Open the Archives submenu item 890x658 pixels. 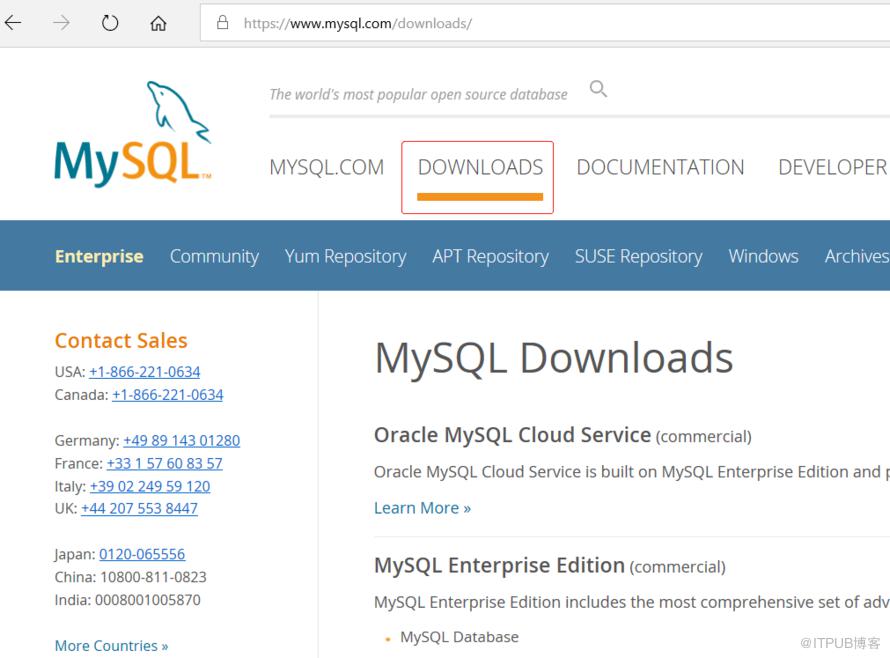coord(857,256)
